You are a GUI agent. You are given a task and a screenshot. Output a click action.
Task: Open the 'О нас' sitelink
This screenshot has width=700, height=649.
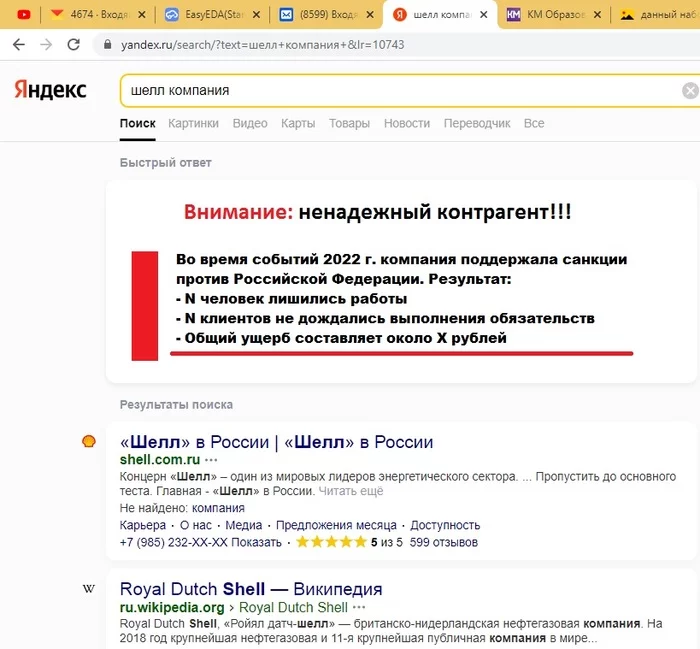coord(196,525)
